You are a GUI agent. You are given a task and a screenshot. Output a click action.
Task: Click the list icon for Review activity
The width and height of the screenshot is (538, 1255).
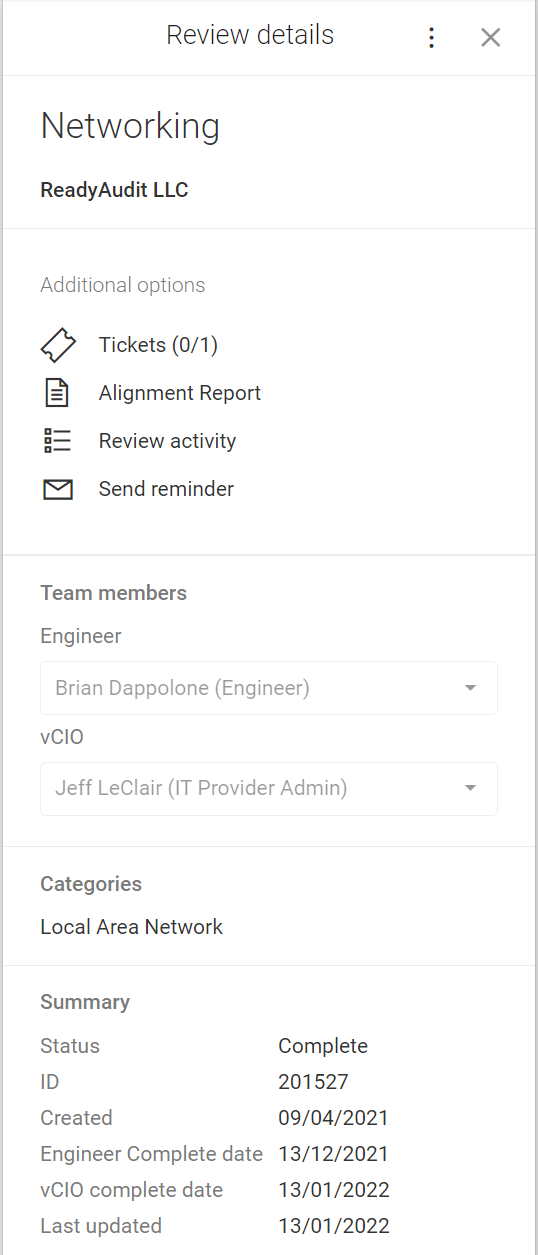tap(58, 441)
